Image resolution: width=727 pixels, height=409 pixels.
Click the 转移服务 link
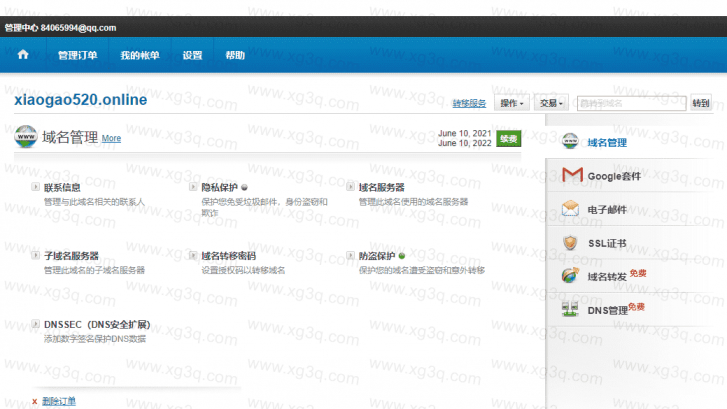[469, 103]
